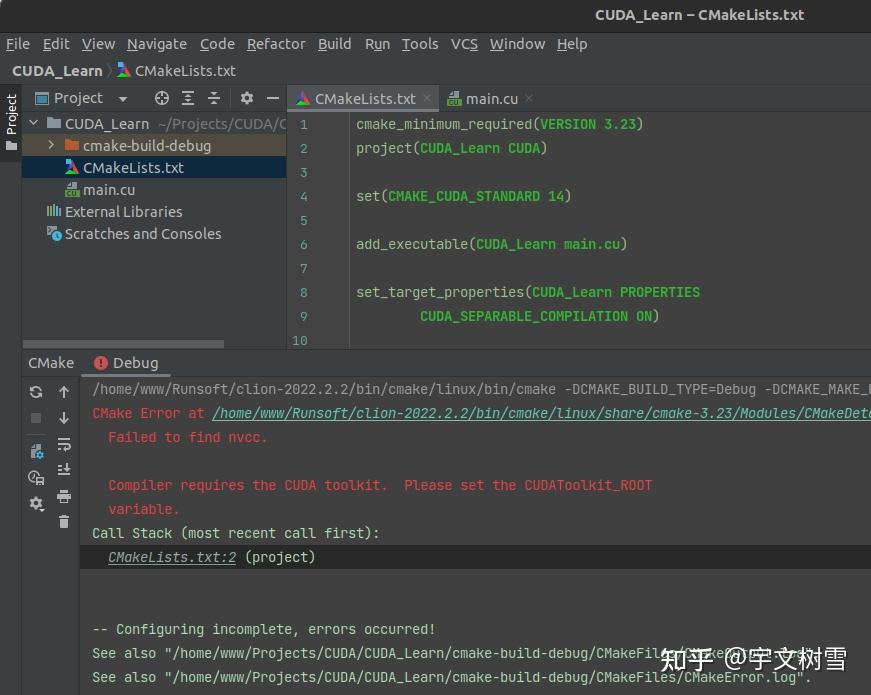Open Project view dropdown arrow

[x=123, y=99]
